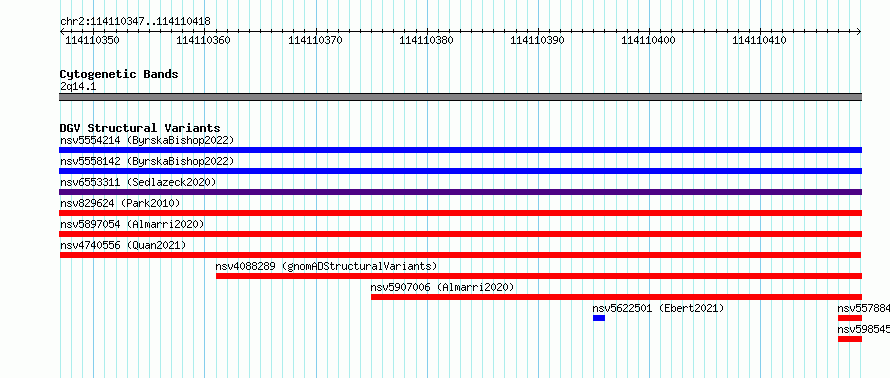Select the blue bar for nsv5558142
The image size is (890, 378).
coord(460,171)
